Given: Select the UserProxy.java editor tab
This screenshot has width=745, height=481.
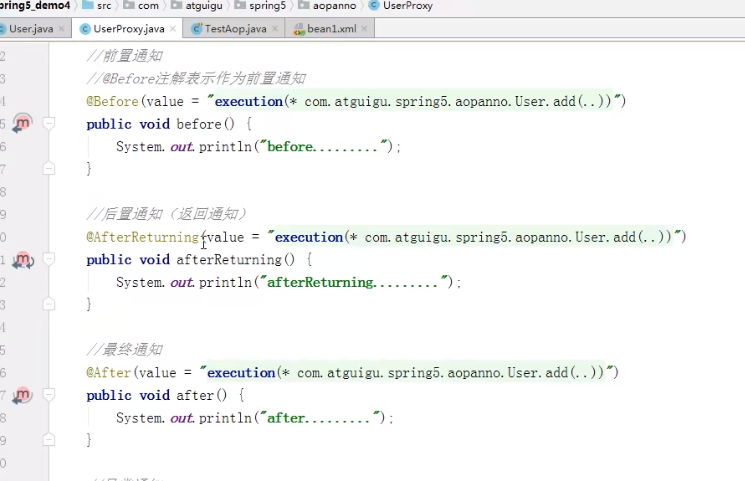Looking at the screenshot, I should tap(128, 29).
